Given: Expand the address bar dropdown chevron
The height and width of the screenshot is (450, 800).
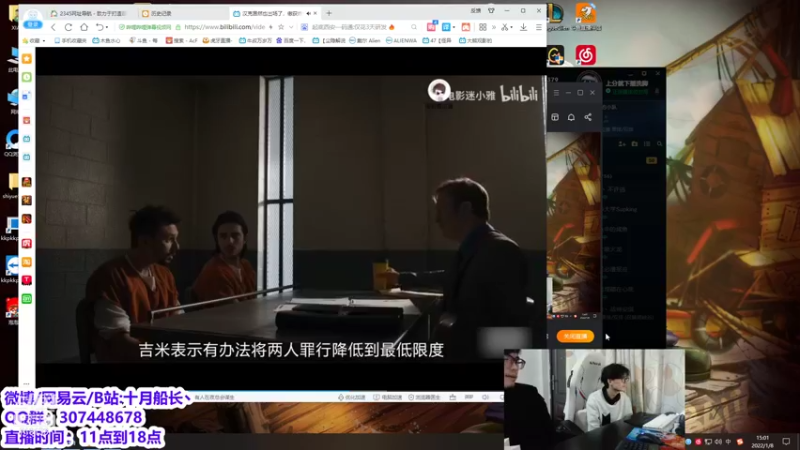Looking at the screenshot, I should [291, 27].
